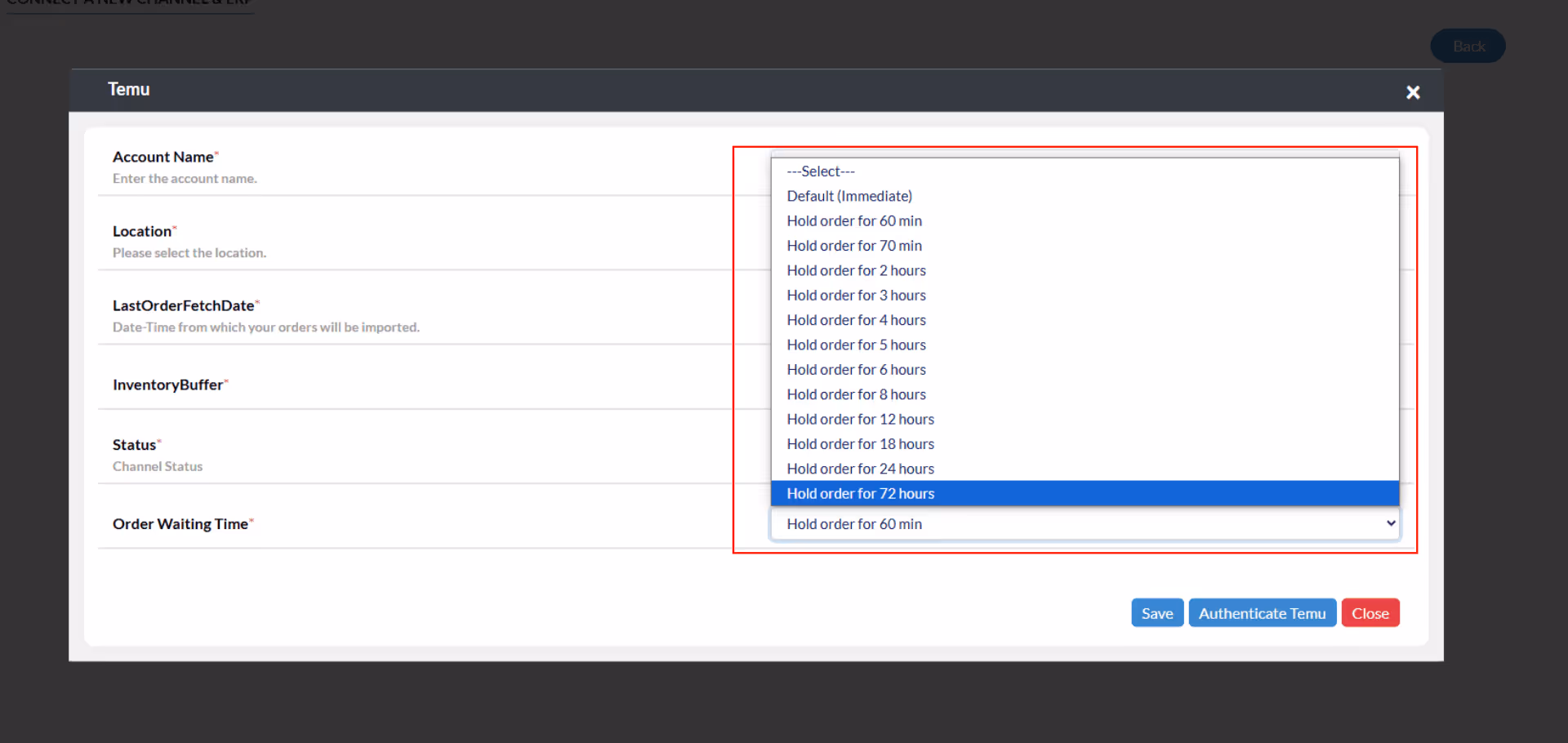Close the Temu dialog with the X icon
Image resolution: width=1568 pixels, height=743 pixels.
coord(1413,92)
